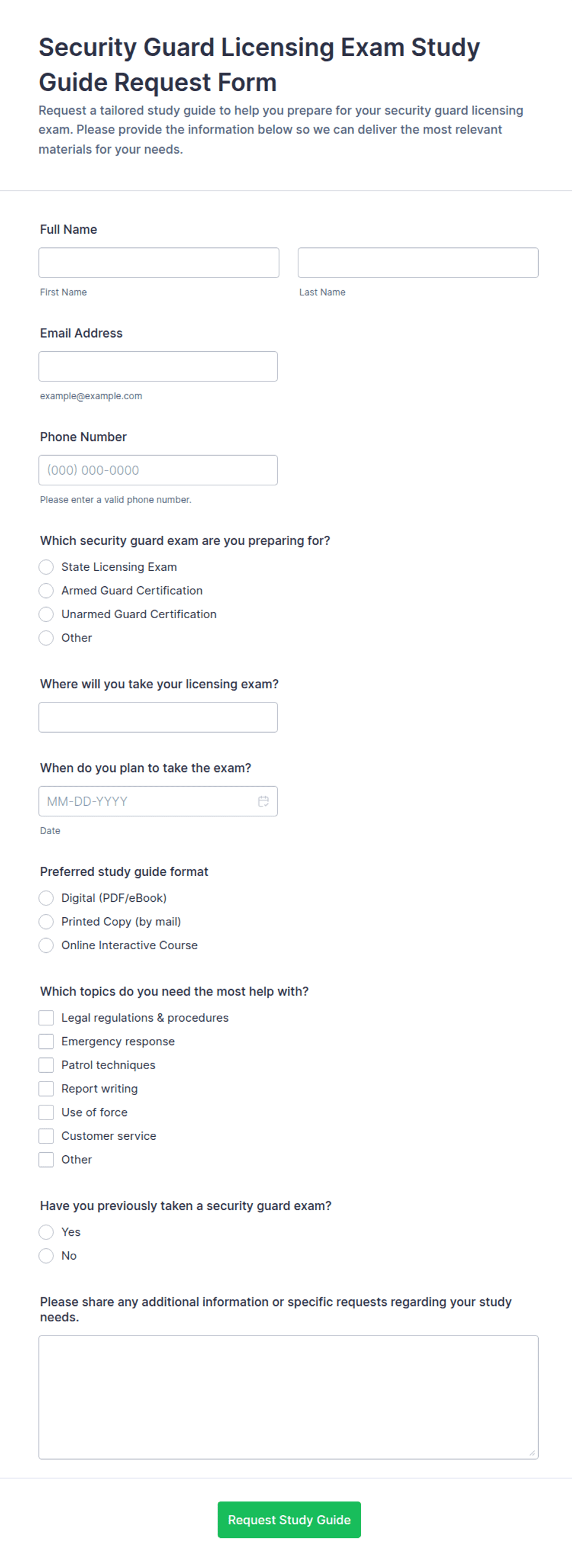Choose Armed Guard Certification exam
Screen dimensions: 572x1568
coord(46,591)
